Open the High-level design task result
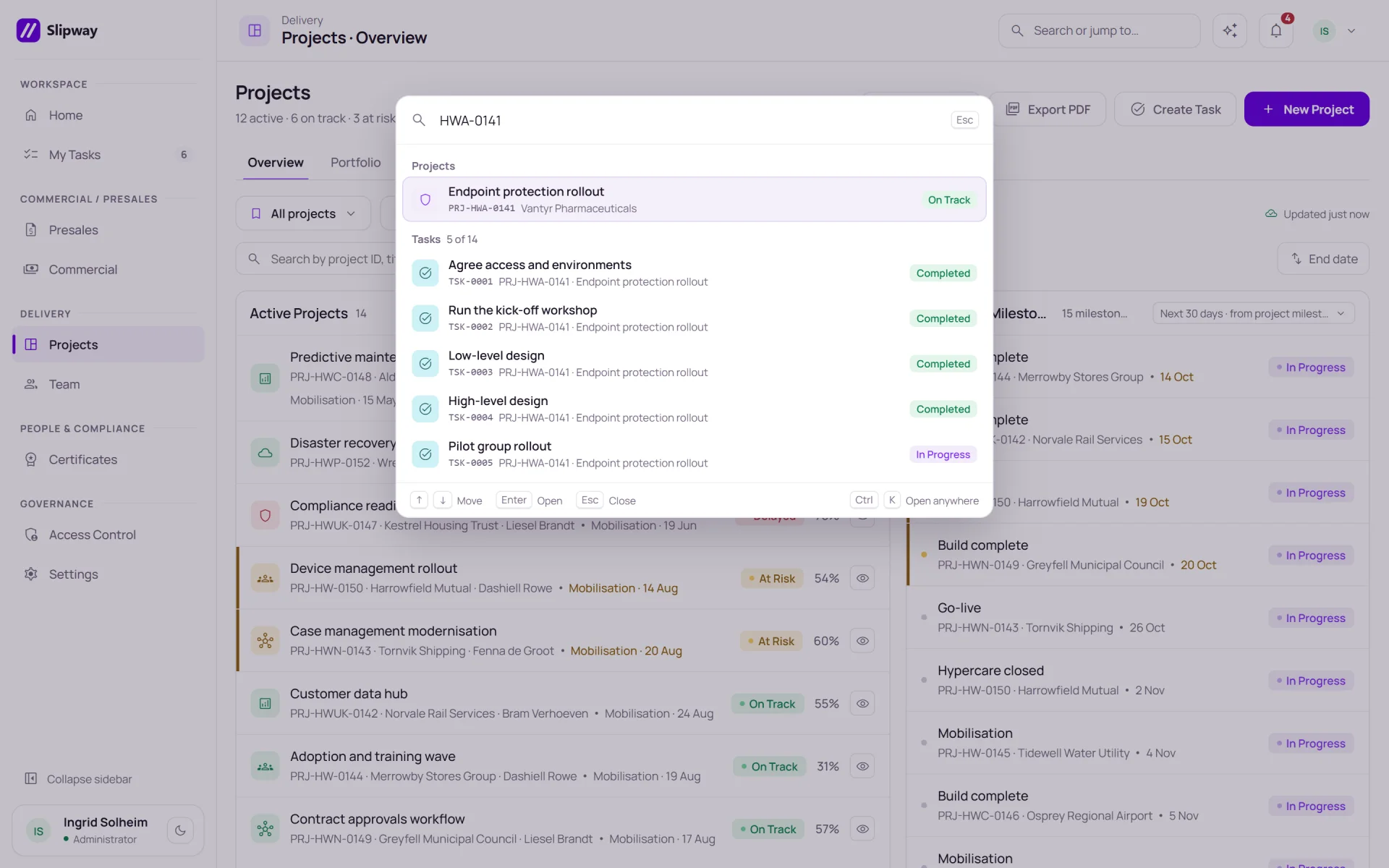 click(x=694, y=409)
